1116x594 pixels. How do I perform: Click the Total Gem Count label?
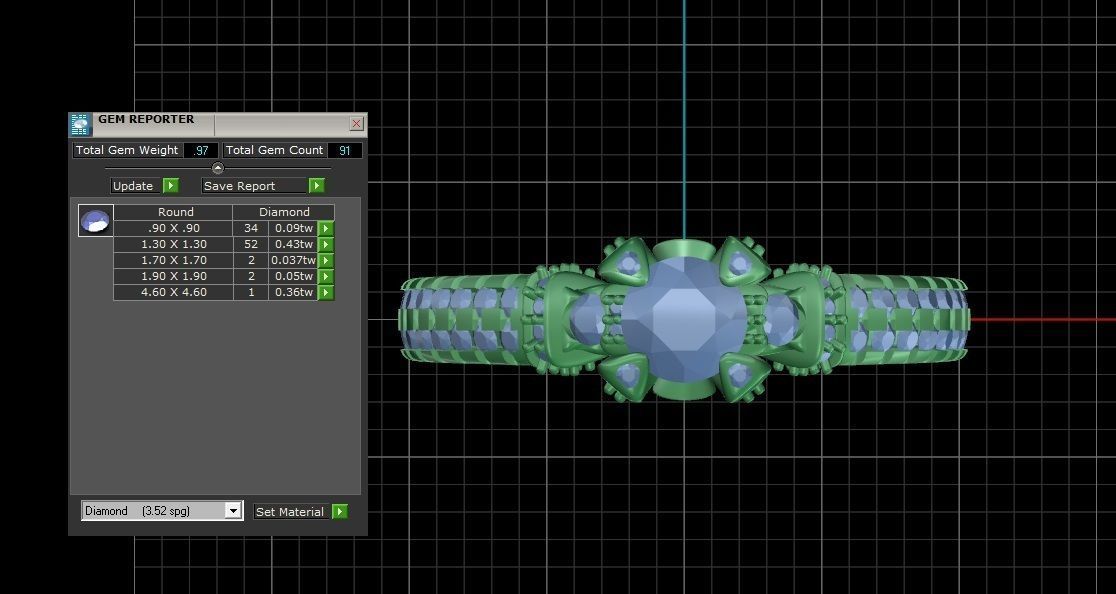pyautogui.click(x=275, y=150)
